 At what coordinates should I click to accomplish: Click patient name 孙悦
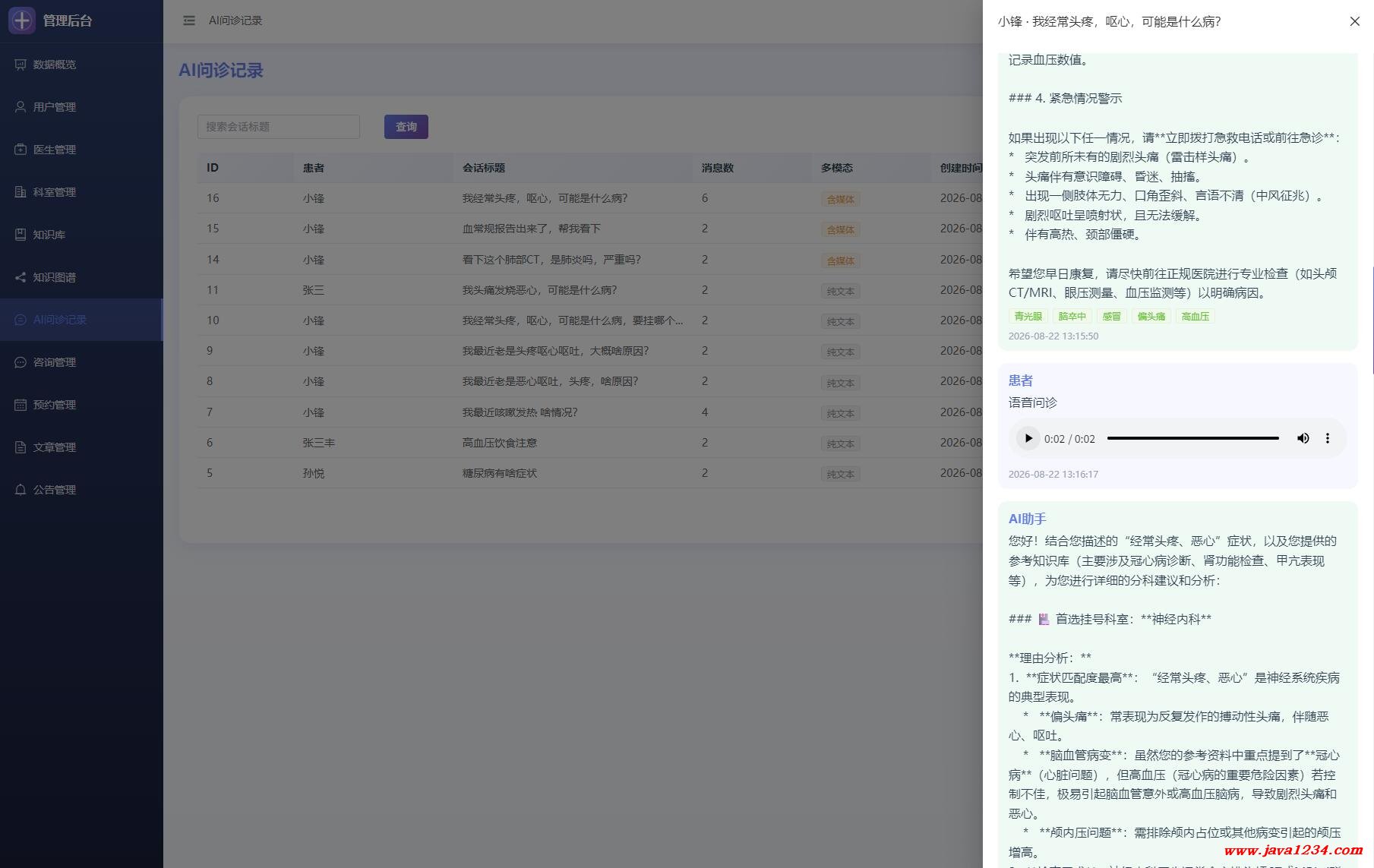pyautogui.click(x=314, y=473)
